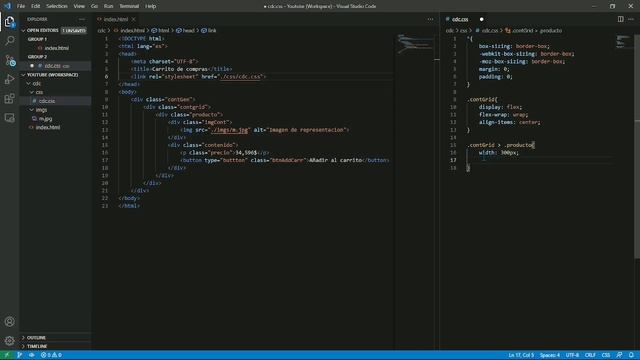
Task: Switch to the cdc.css tab
Action: tap(460, 19)
